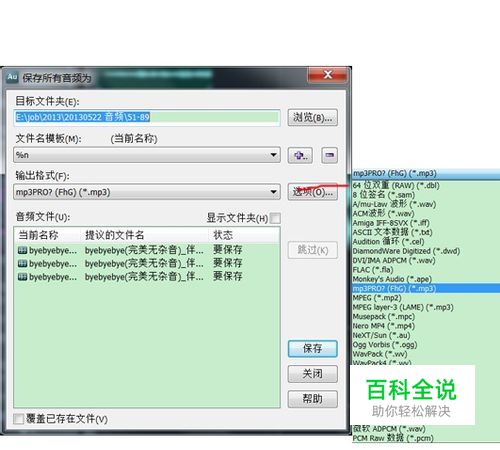Select highlighted mp3PRO? (FhG) (*.mp3) list entry
Screen dimensions: 500x450
pyautogui.click(x=426, y=288)
